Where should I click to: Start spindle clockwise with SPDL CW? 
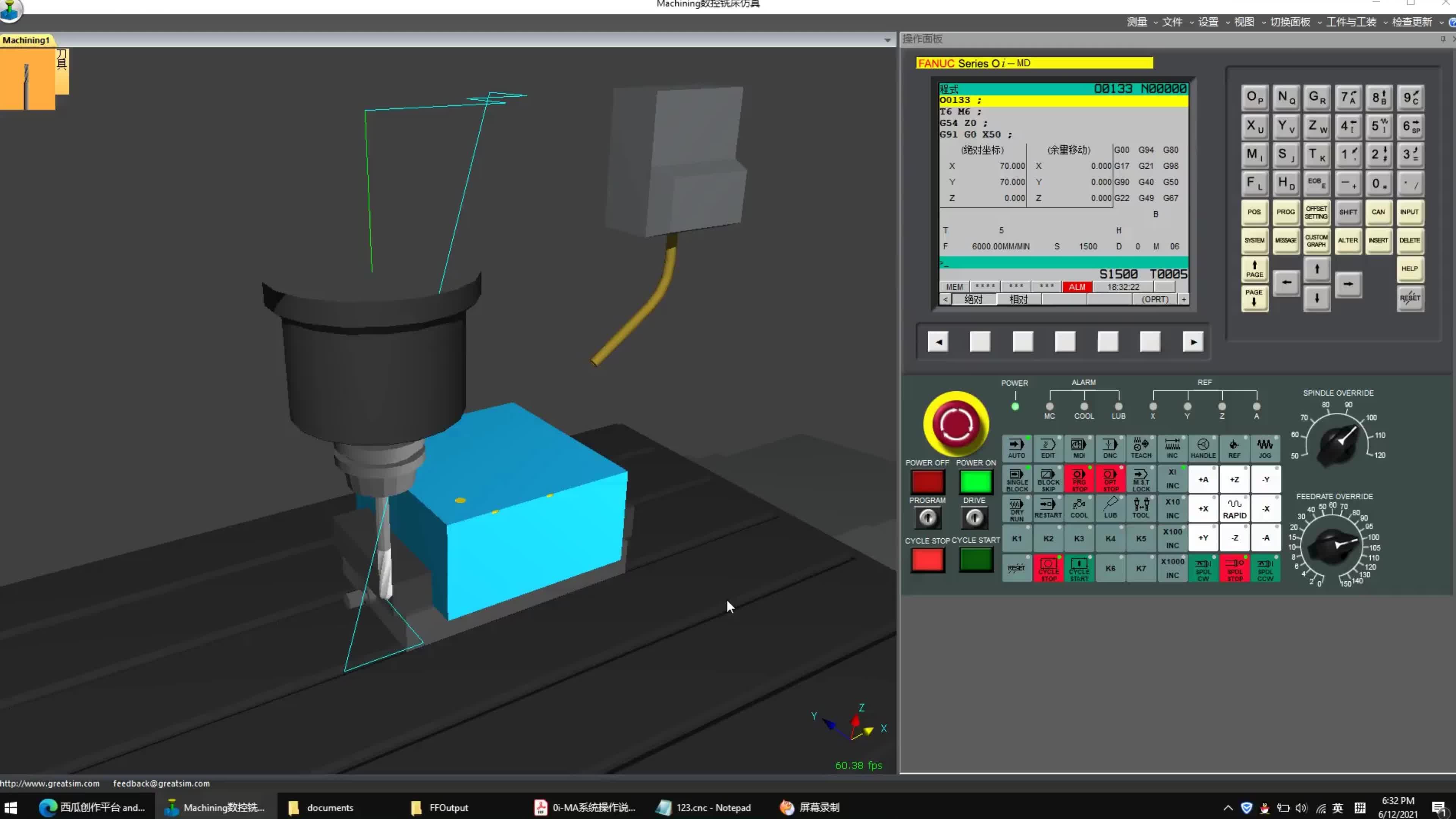tap(1203, 569)
